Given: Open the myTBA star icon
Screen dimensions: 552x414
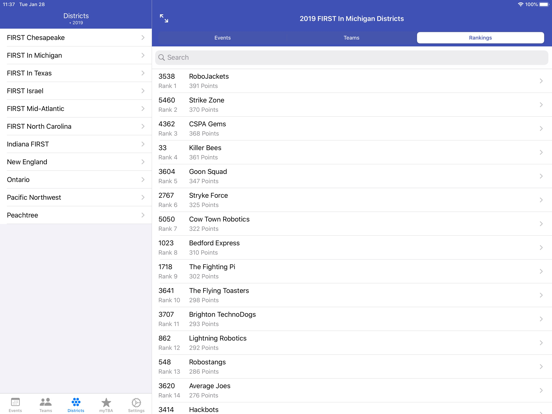Looking at the screenshot, I should tap(106, 404).
